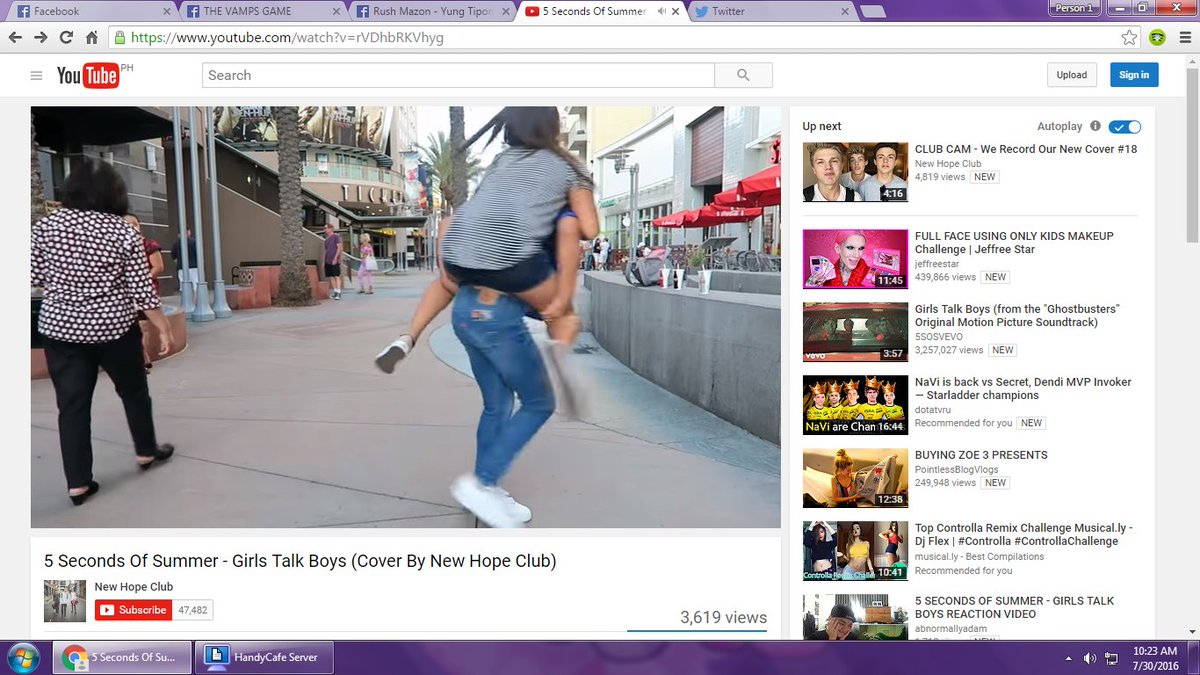
Task: Open BUYING ZOE 3 PRESENTS video title
Action: point(981,455)
